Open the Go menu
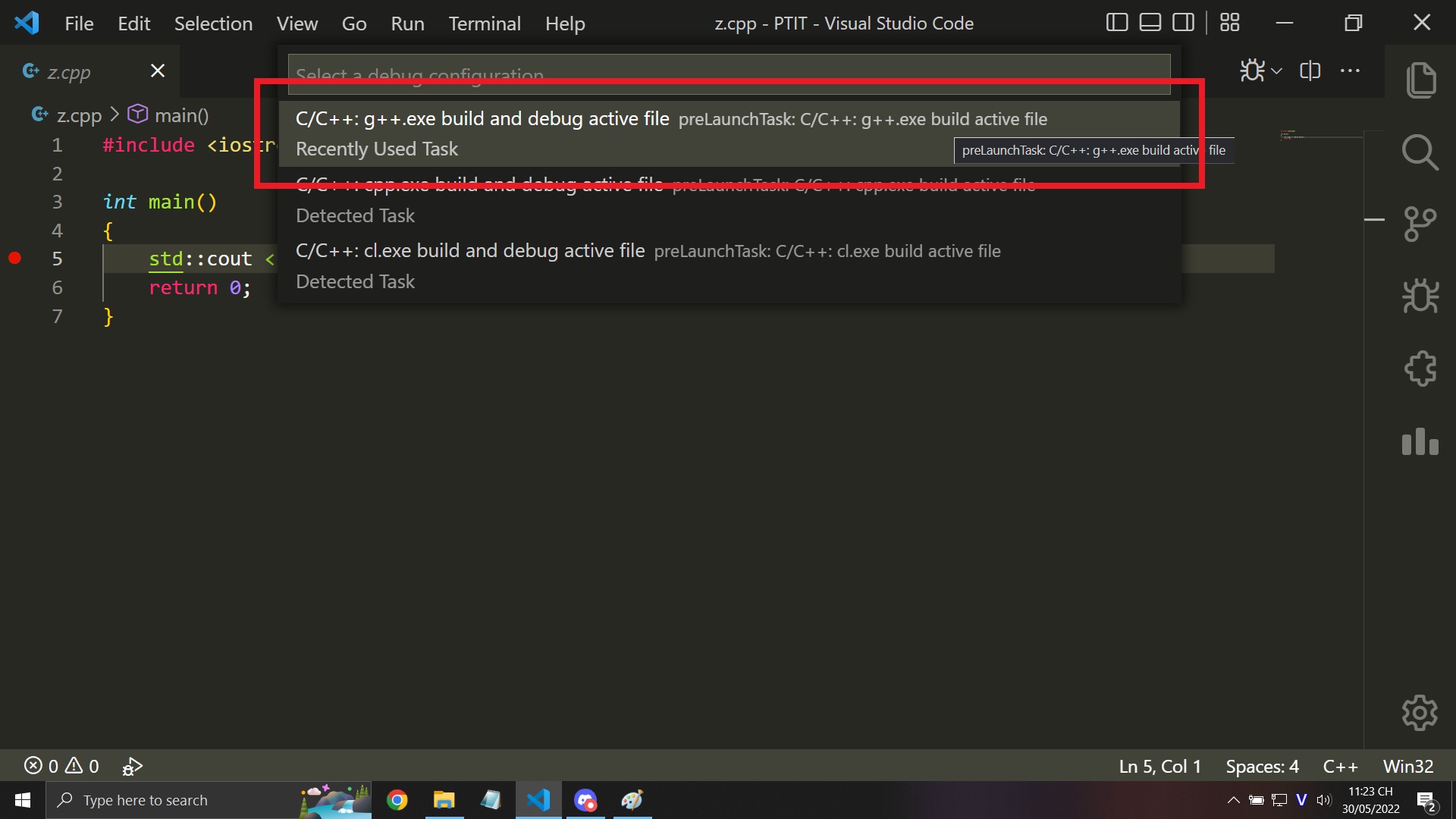The image size is (1456, 819). tap(354, 24)
